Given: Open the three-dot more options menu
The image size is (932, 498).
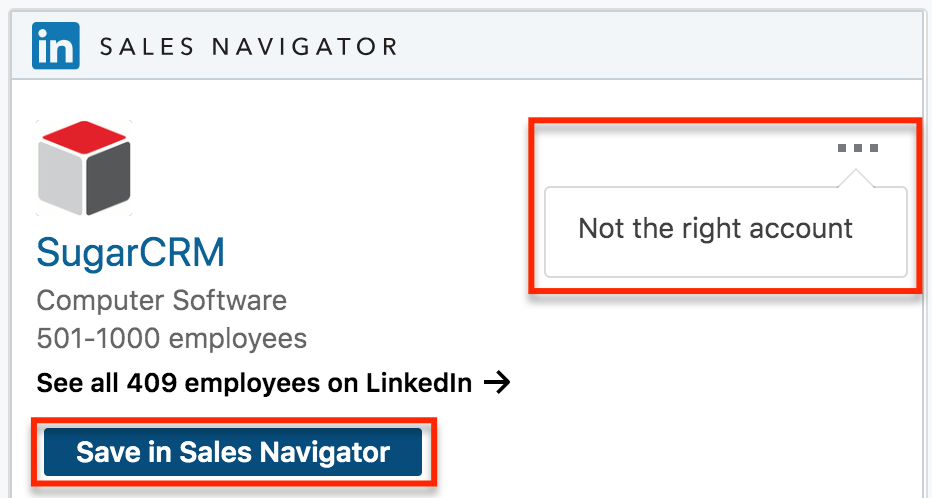Looking at the screenshot, I should [858, 149].
